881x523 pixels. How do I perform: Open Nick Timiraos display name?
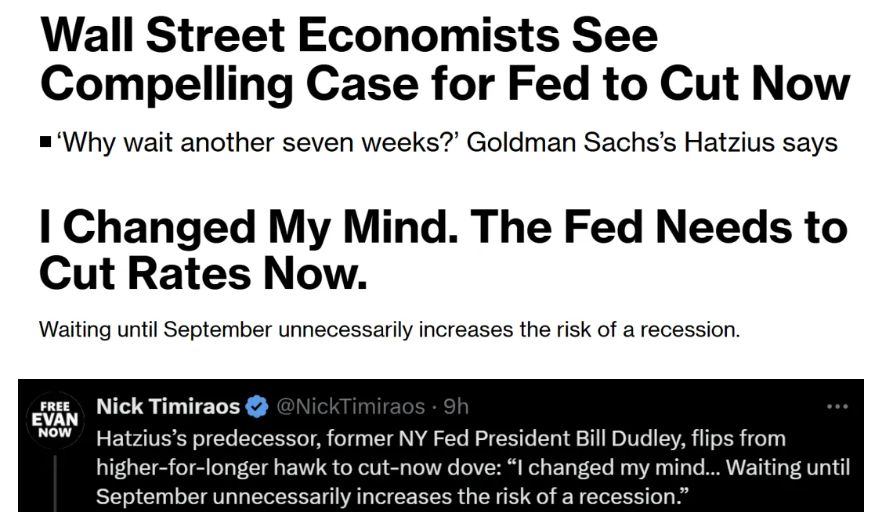pyautogui.click(x=168, y=406)
